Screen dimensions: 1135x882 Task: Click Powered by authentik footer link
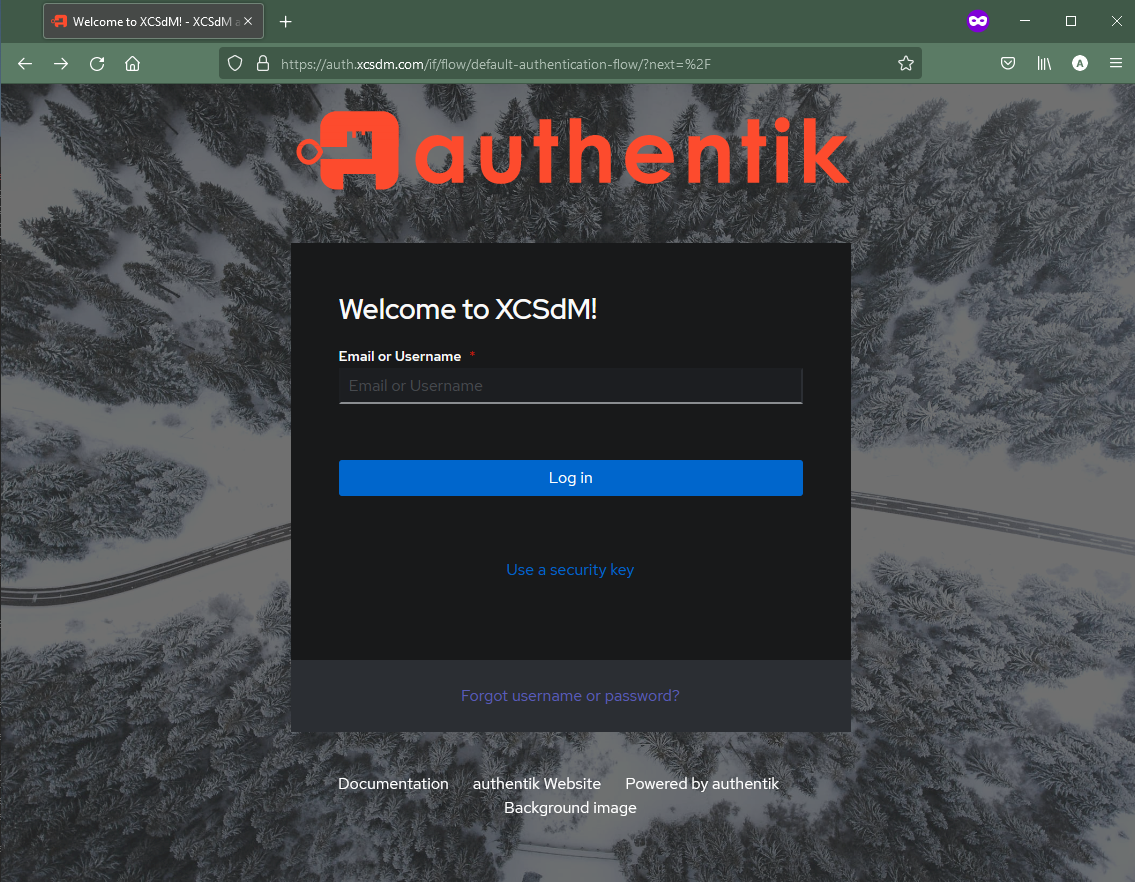[x=702, y=784]
